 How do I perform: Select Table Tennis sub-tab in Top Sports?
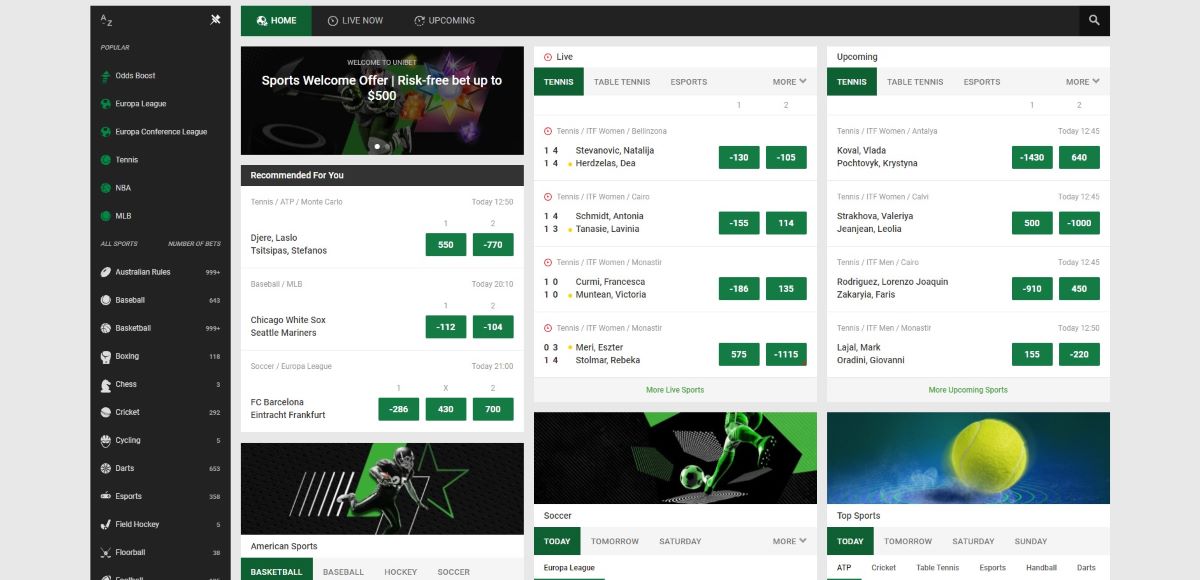(x=938, y=568)
